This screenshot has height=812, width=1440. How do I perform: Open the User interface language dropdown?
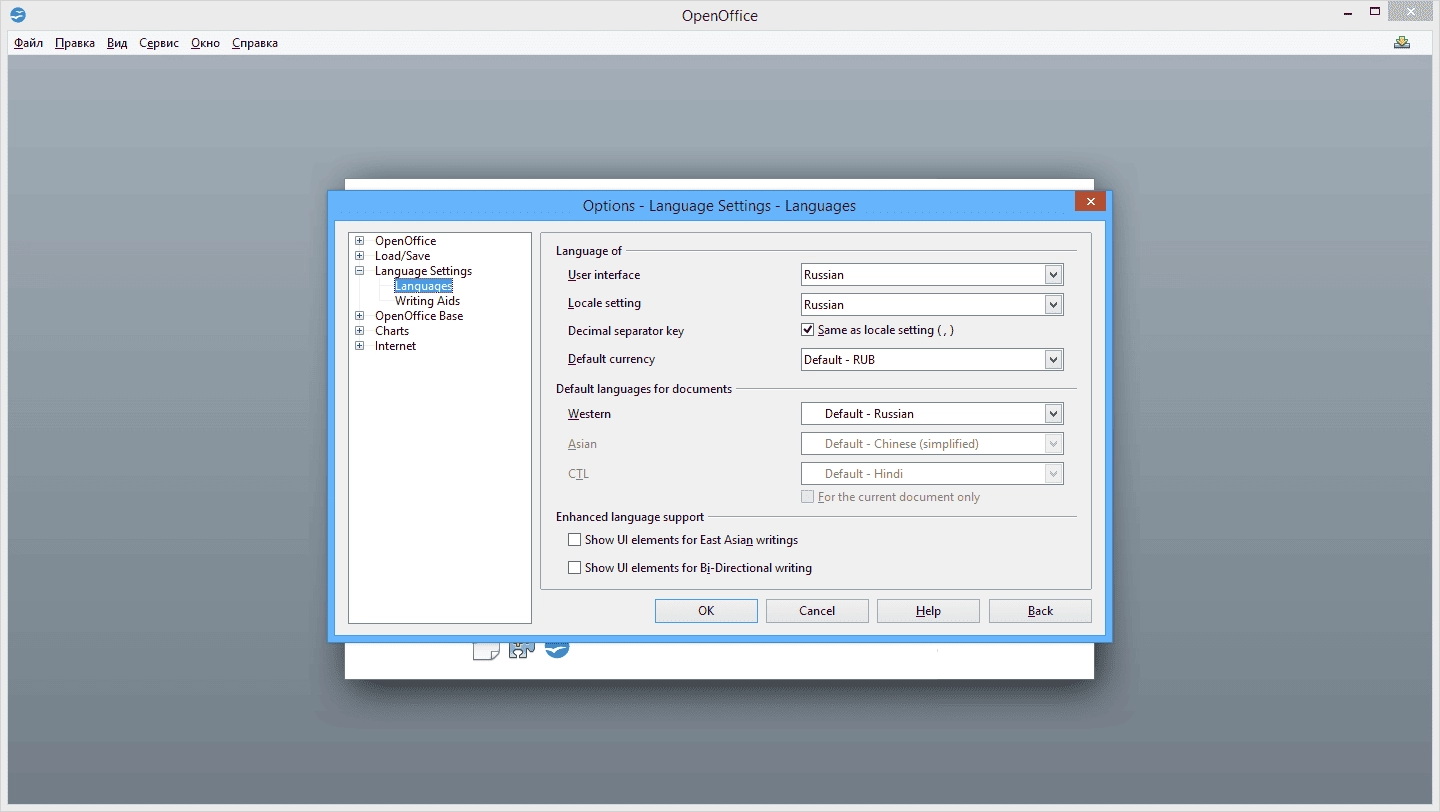click(1052, 275)
